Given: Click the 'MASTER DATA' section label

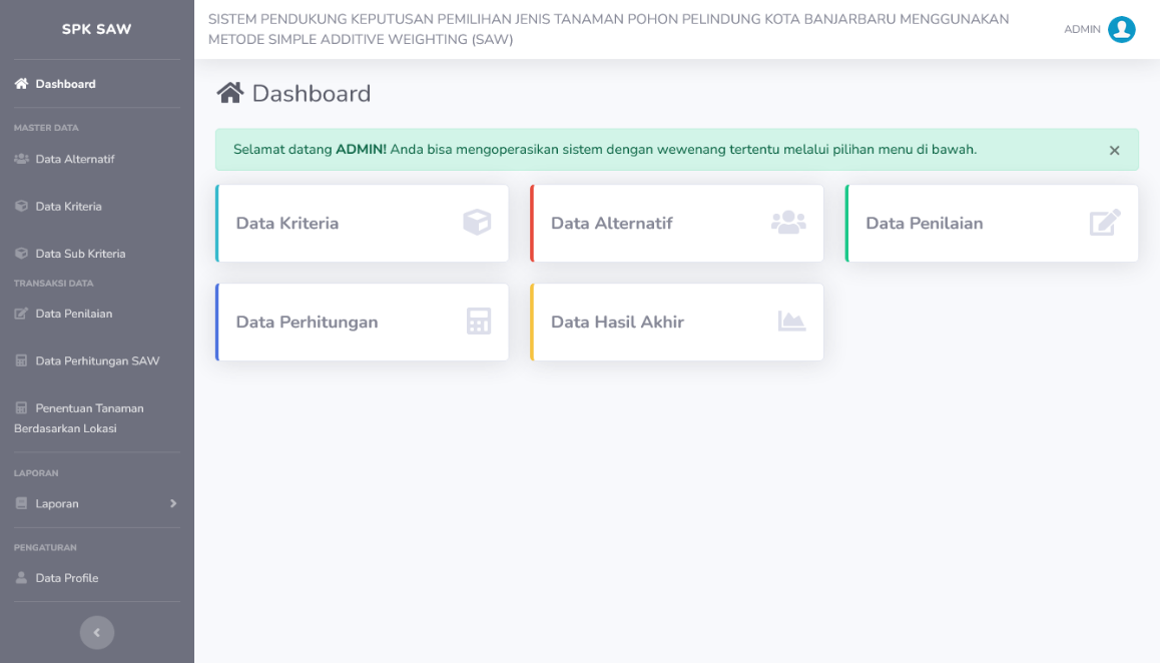Looking at the screenshot, I should (x=46, y=128).
